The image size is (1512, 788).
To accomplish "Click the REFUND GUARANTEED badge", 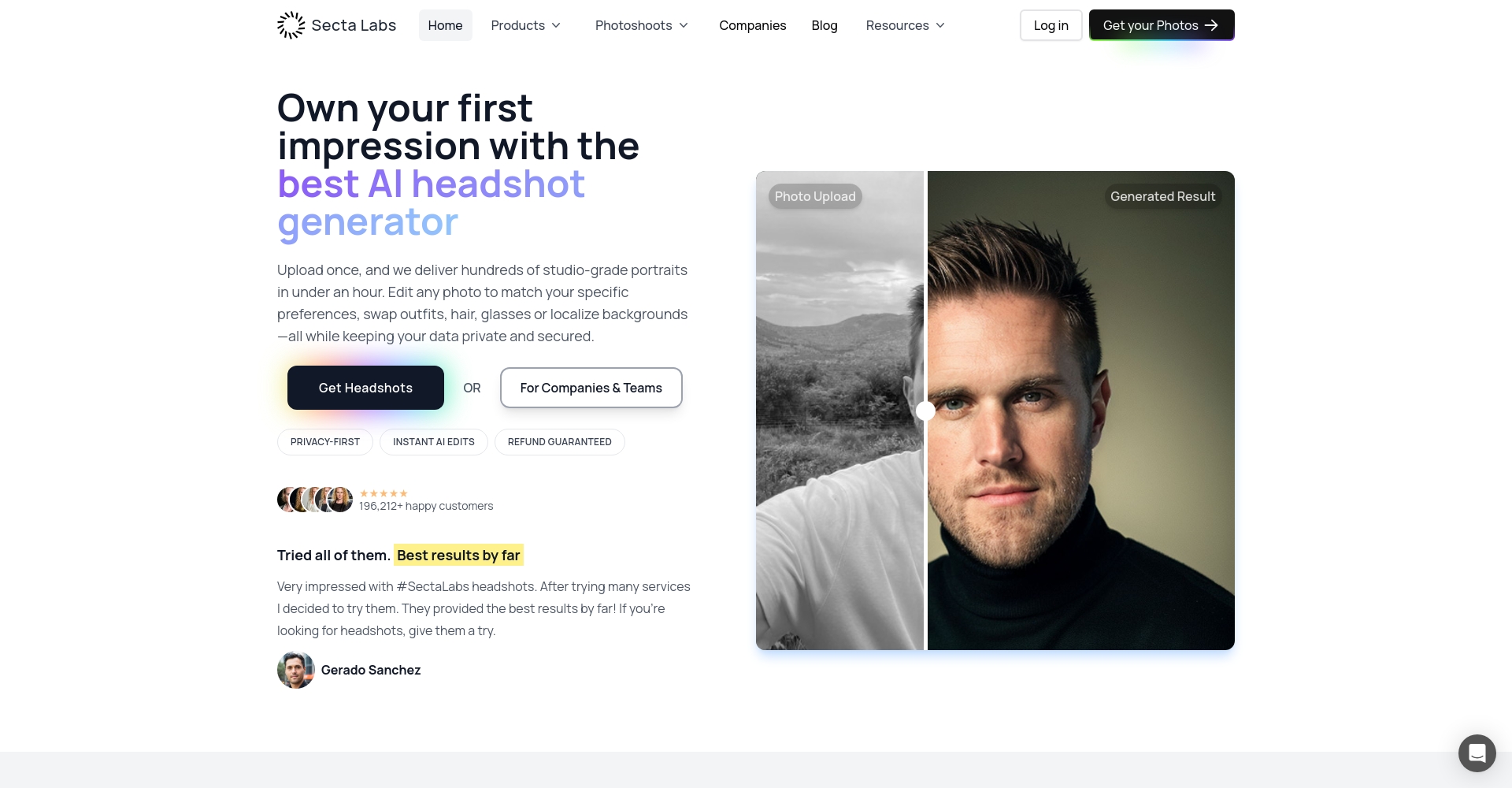I will click(559, 442).
